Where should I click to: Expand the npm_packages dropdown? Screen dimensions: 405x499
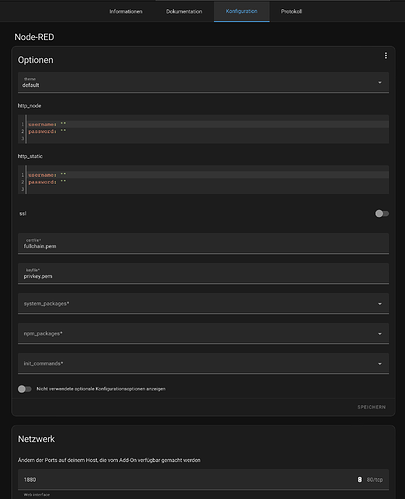tap(203, 333)
